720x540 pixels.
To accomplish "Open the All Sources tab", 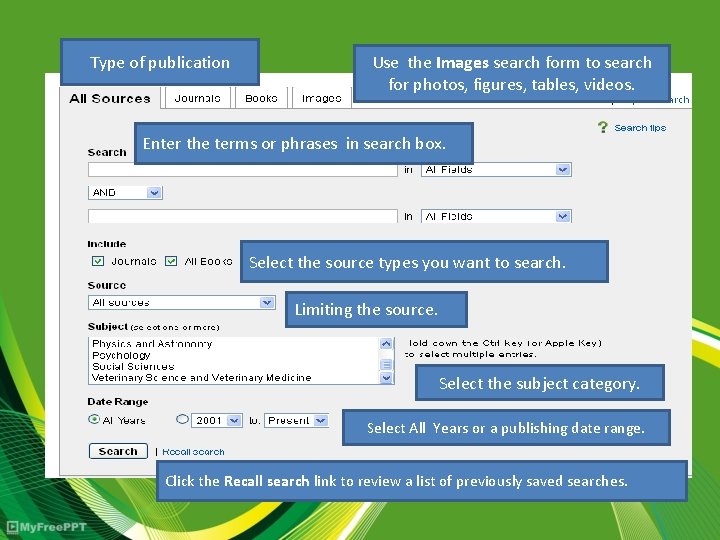I will (x=110, y=98).
